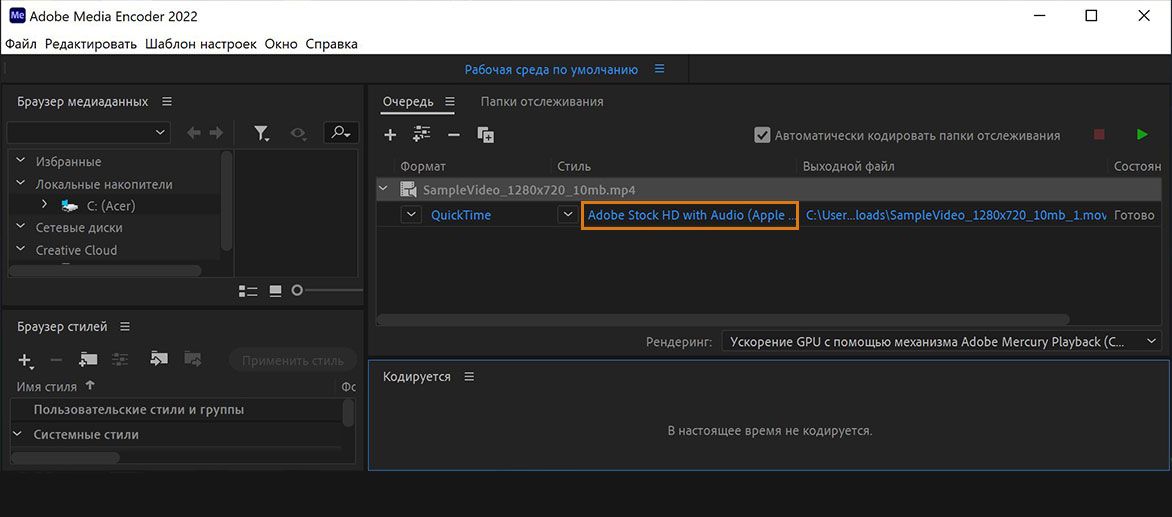This screenshot has width=1172, height=517.
Task: Open the Очередь panel menu
Action: pos(450,102)
